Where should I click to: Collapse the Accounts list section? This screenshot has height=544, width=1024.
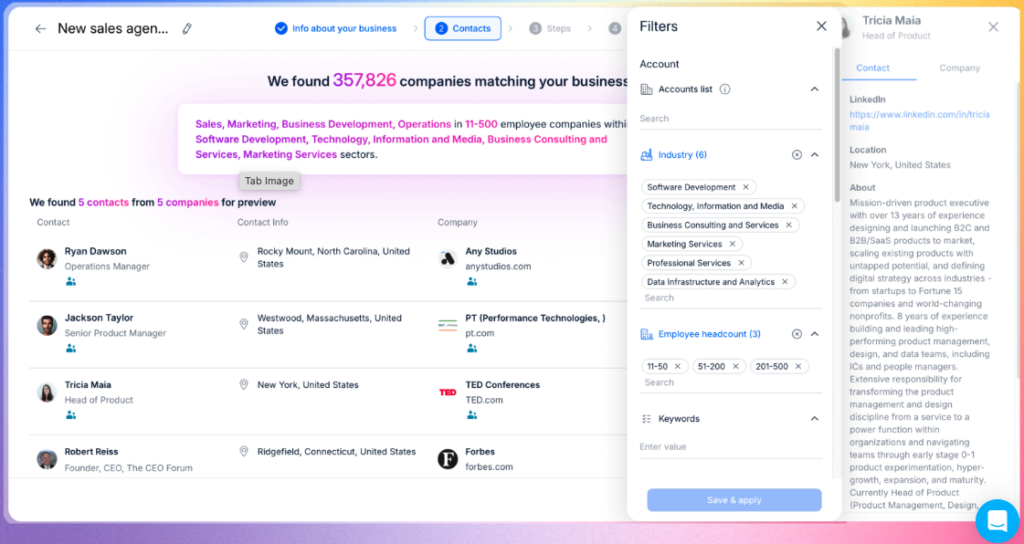(814, 89)
